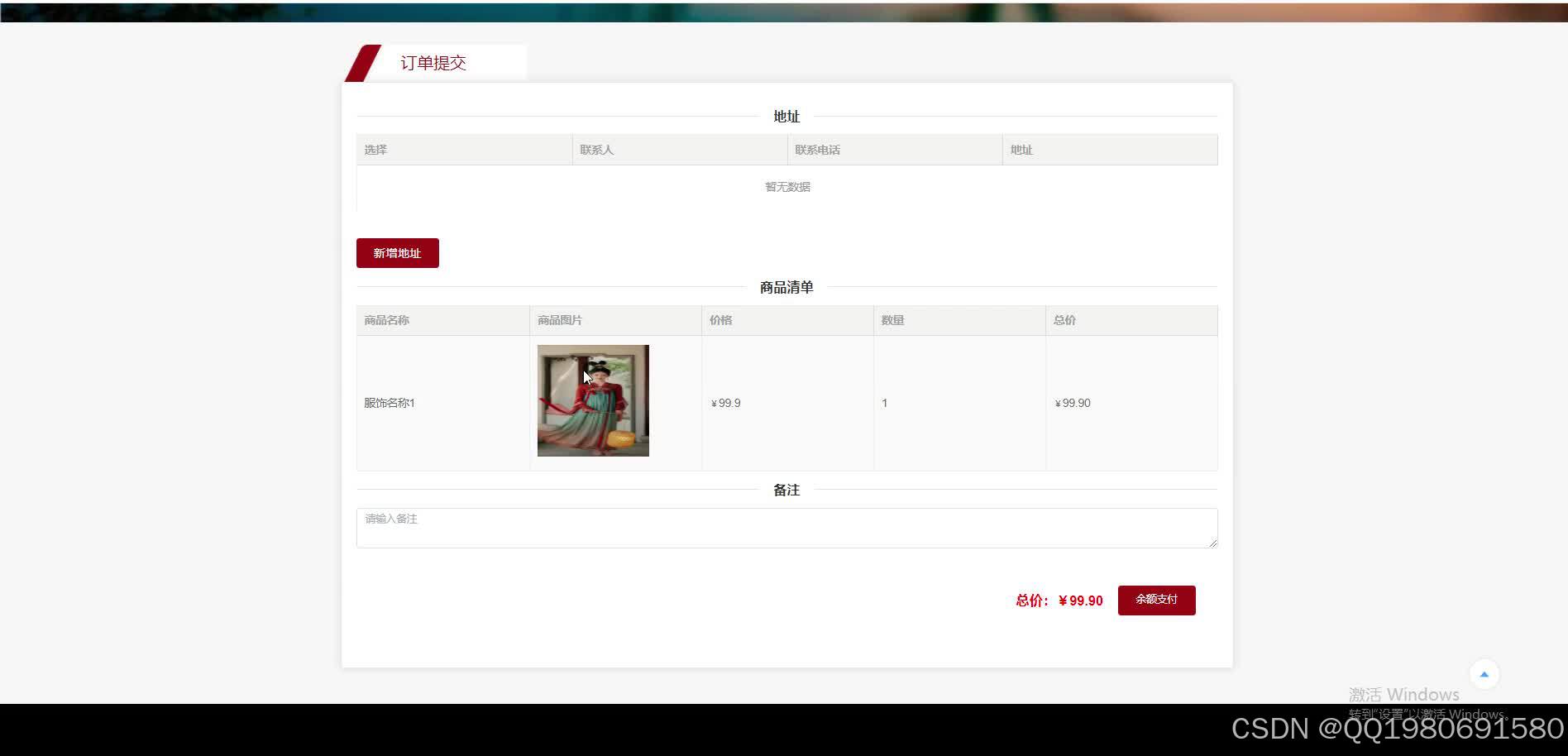This screenshot has height=756, width=1568.
Task: Select the 服饰名称1 product name
Action: coord(390,403)
